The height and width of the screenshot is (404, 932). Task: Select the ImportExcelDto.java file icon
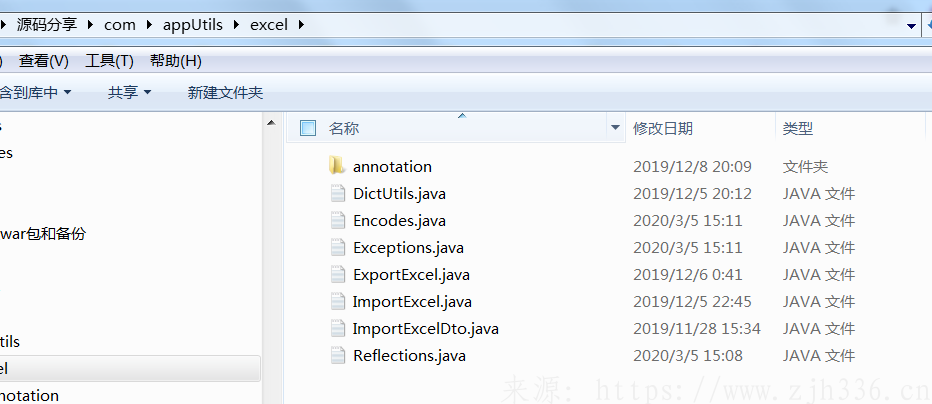click(338, 329)
